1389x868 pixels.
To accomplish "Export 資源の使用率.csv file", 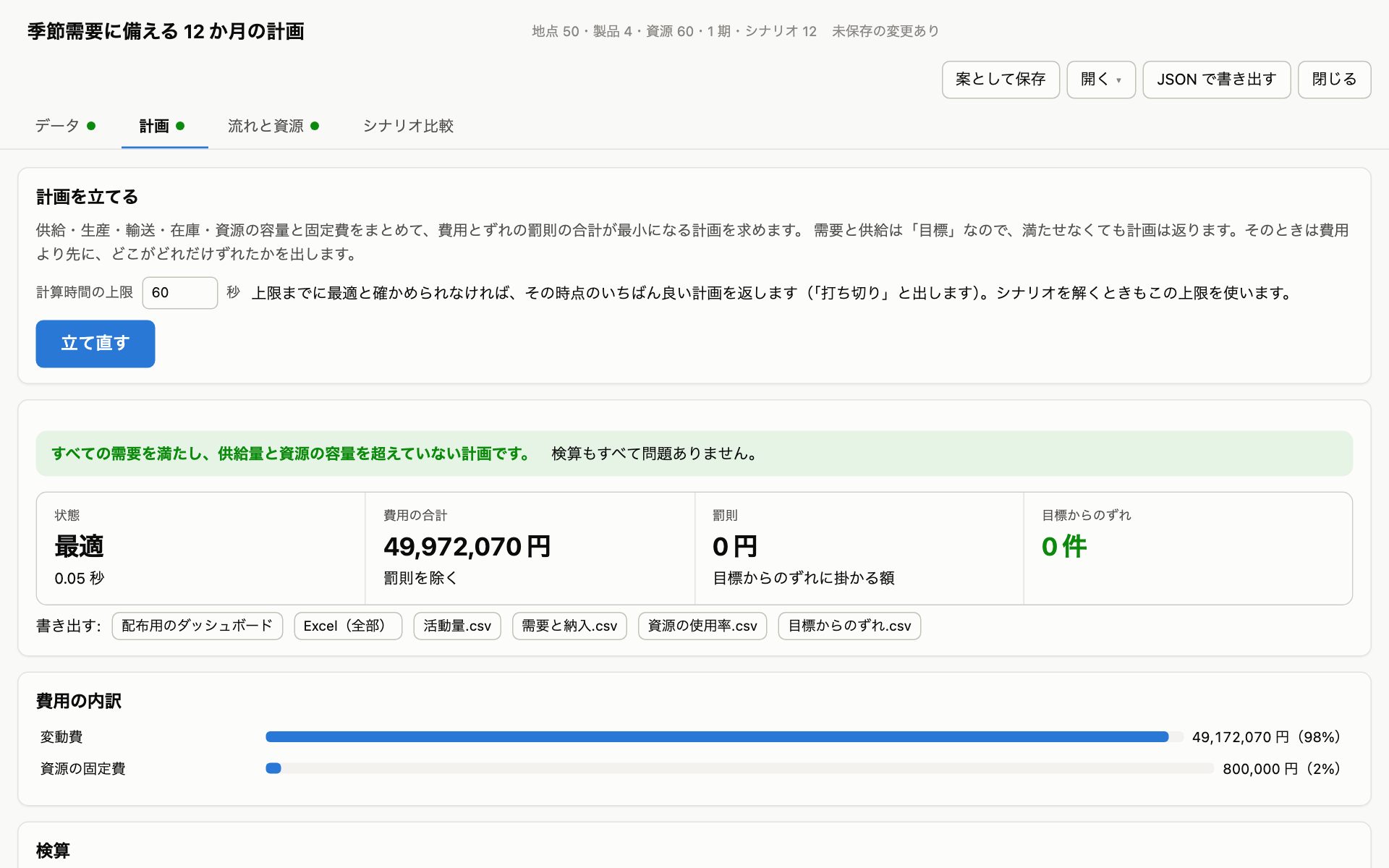I will 702,626.
